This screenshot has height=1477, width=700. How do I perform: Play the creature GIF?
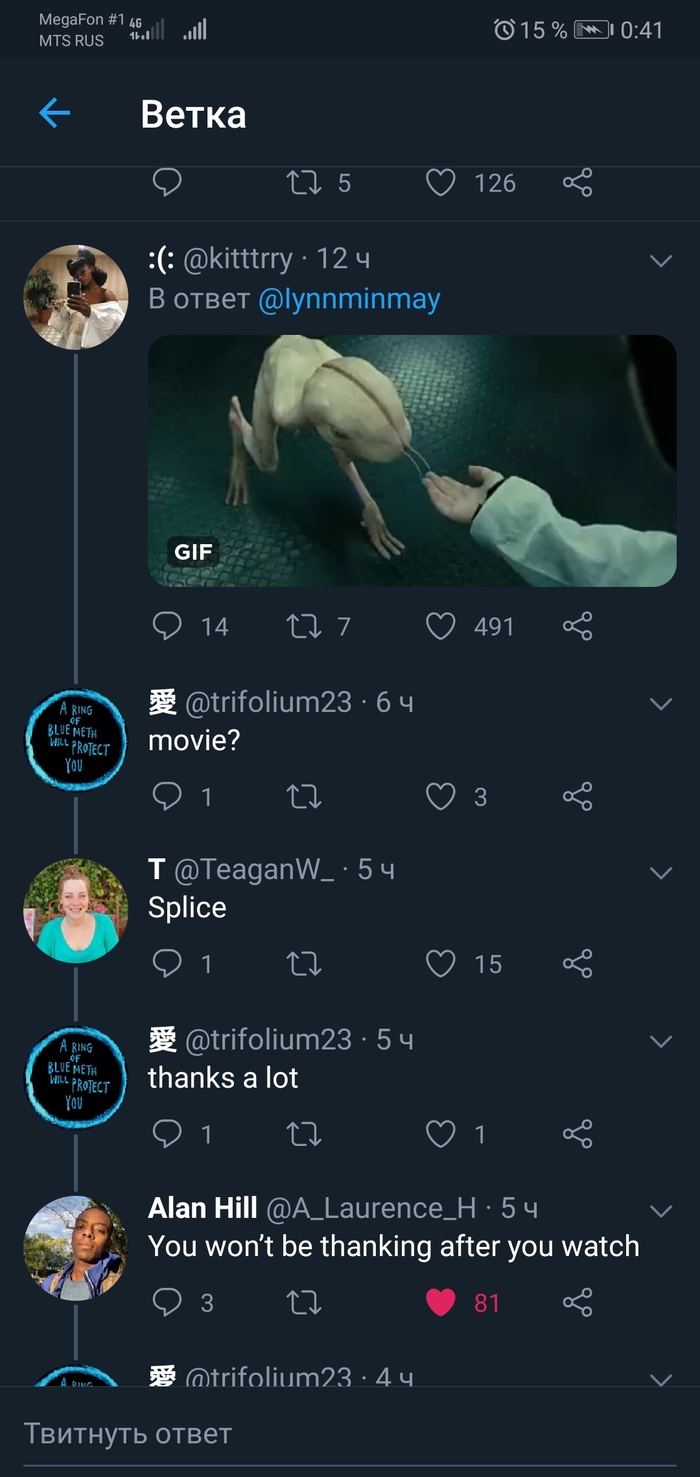coord(412,461)
